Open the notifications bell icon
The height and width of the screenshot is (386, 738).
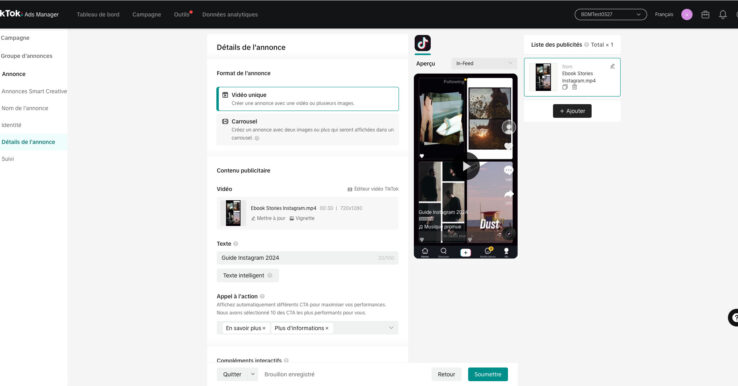point(722,15)
